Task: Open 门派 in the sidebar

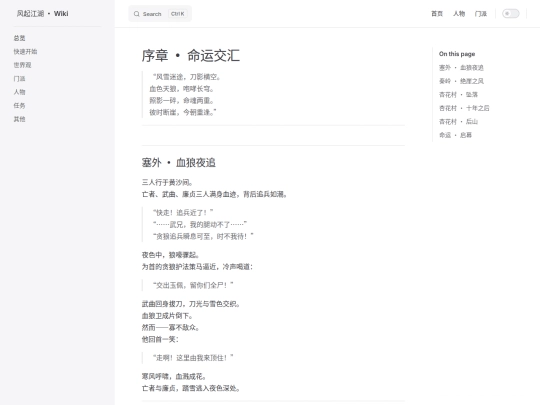Action: click(x=19, y=79)
